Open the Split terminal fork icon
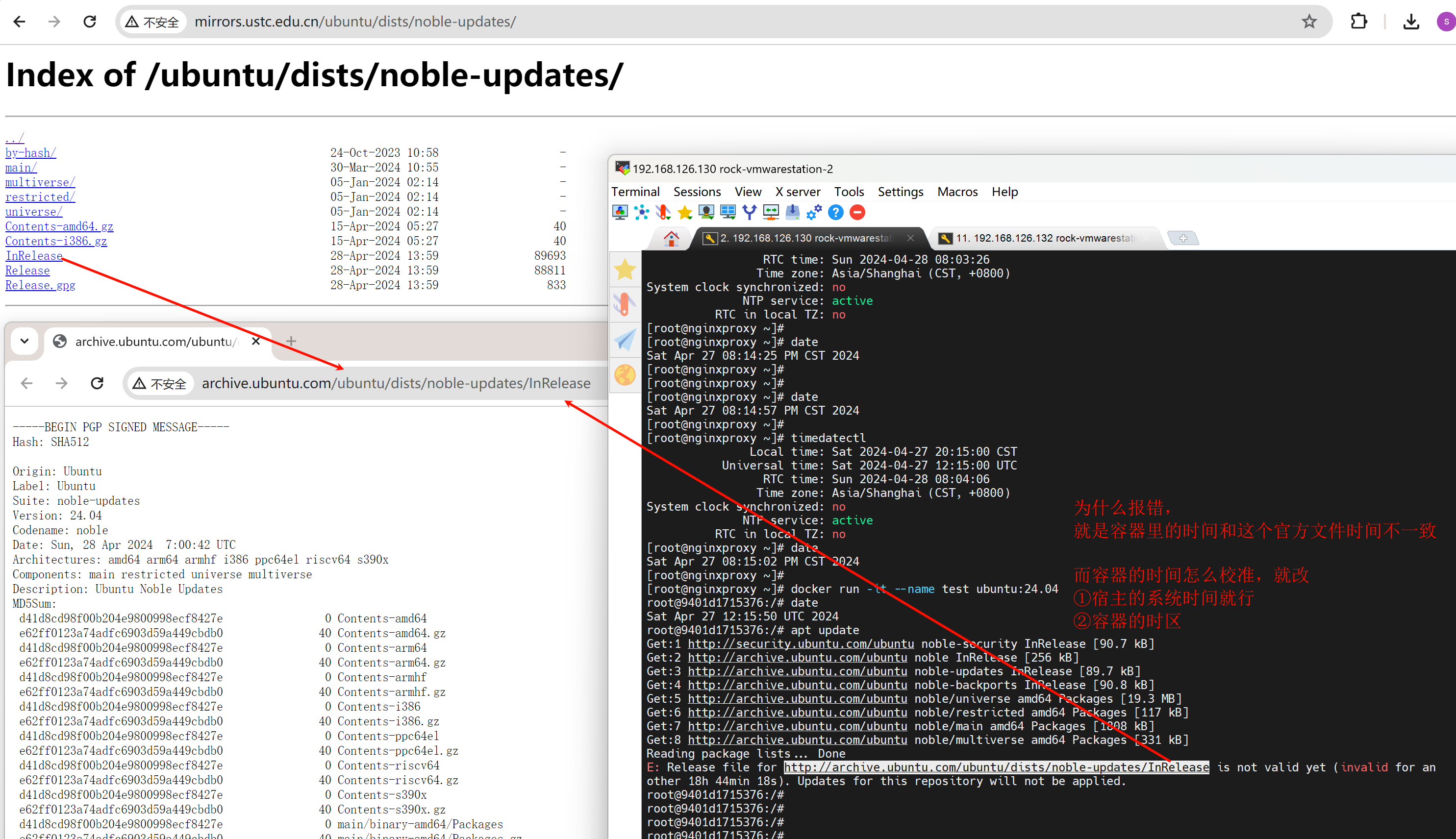1456x839 pixels. (750, 213)
